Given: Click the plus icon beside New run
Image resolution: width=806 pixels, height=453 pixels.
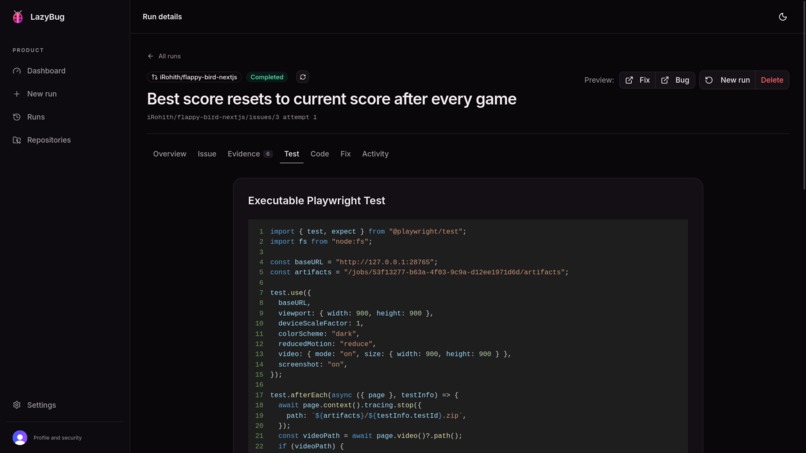Looking at the screenshot, I should point(17,94).
